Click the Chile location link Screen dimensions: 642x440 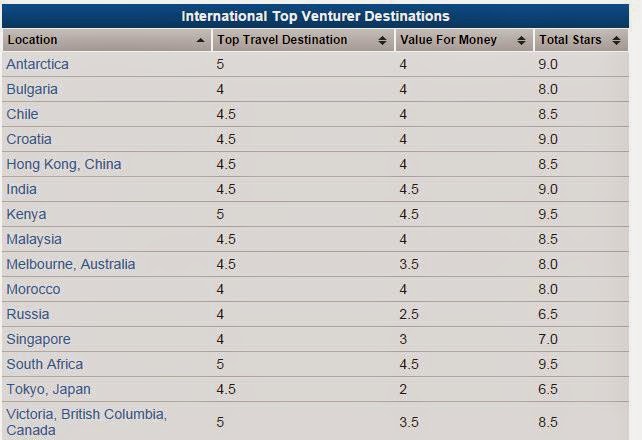[x=22, y=114]
